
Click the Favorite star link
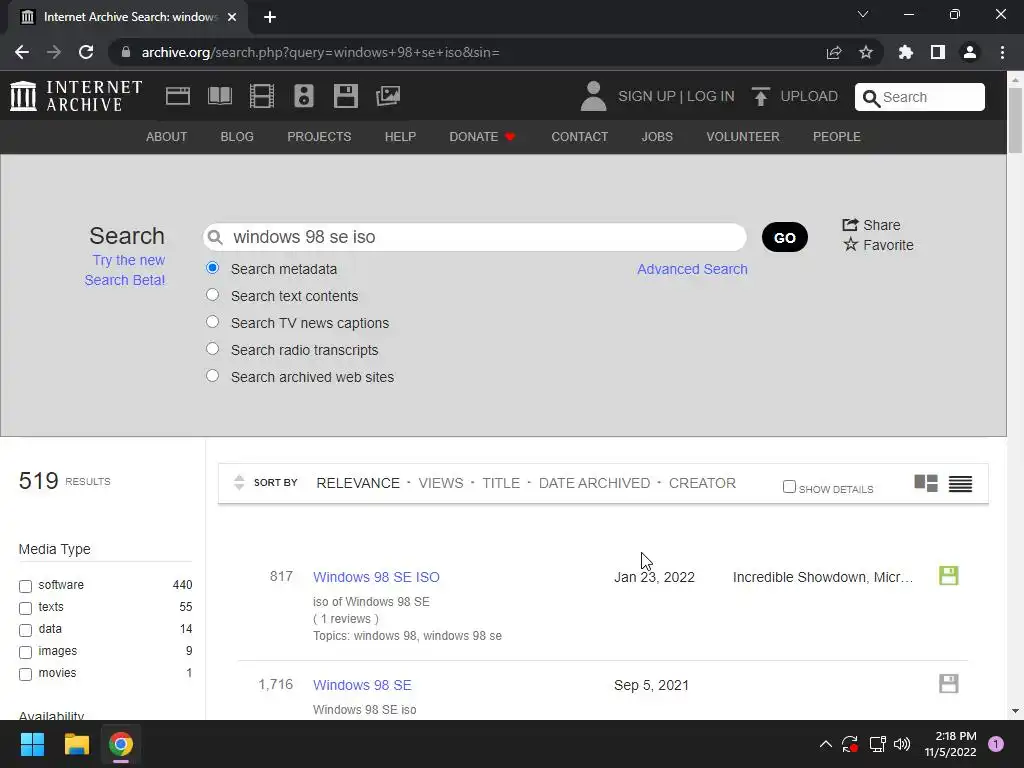[878, 245]
